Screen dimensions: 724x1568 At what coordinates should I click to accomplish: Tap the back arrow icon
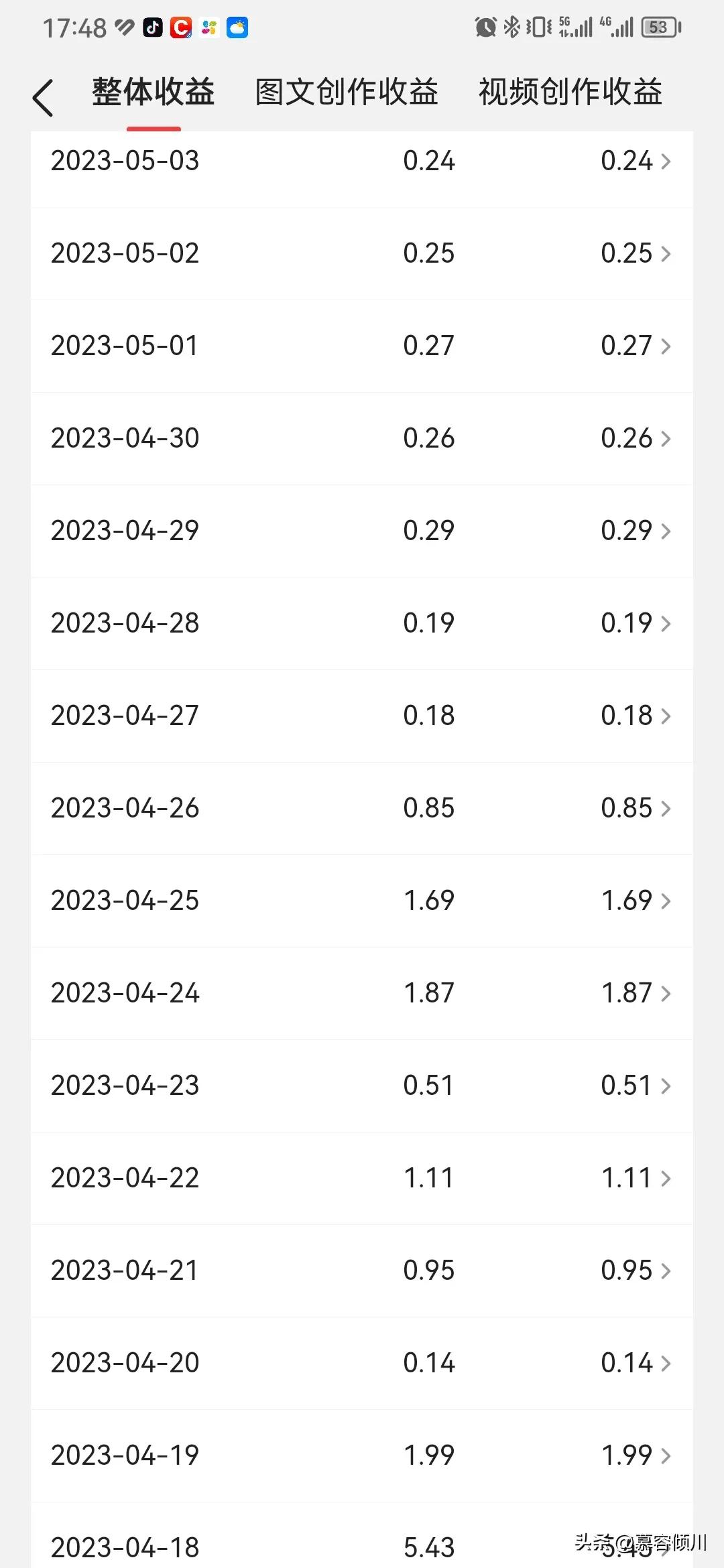(43, 98)
